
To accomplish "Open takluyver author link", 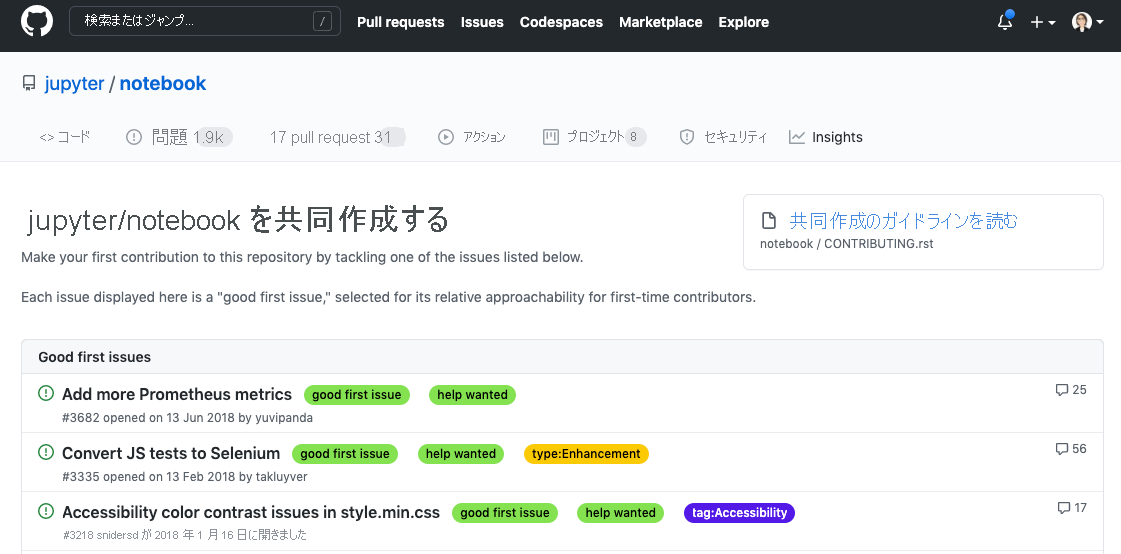I will tap(282, 476).
